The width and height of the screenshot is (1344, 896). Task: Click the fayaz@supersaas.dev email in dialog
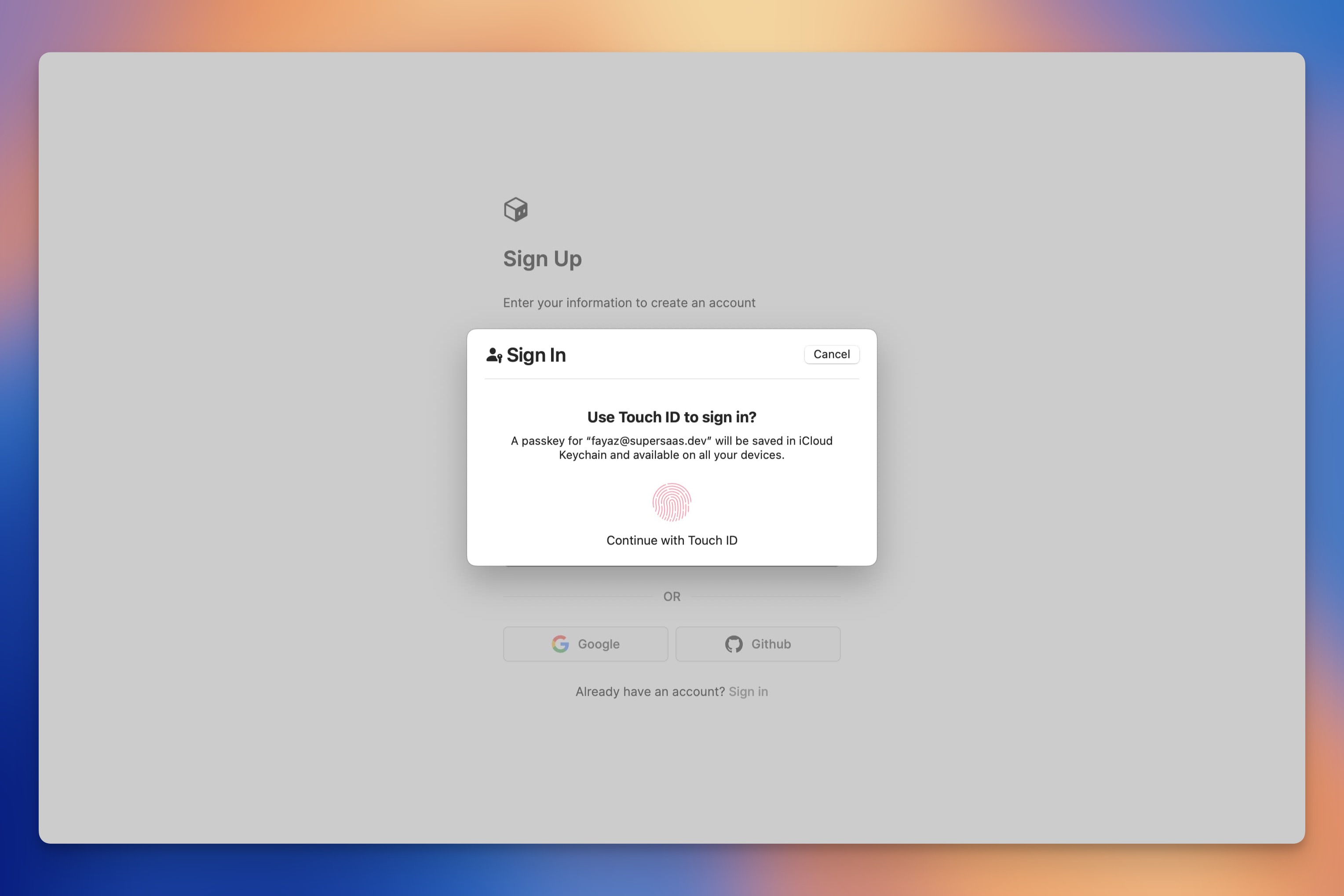(x=648, y=441)
